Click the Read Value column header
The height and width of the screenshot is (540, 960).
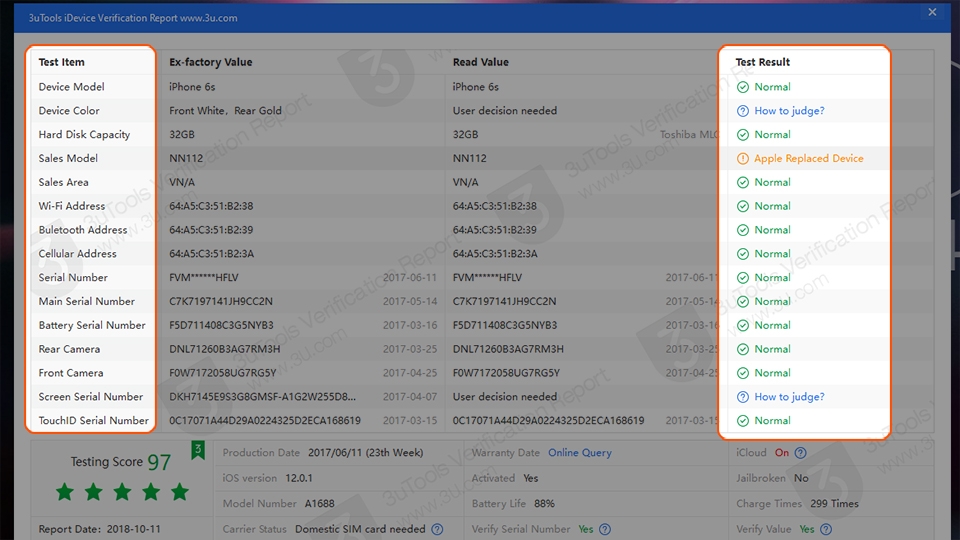coord(481,62)
